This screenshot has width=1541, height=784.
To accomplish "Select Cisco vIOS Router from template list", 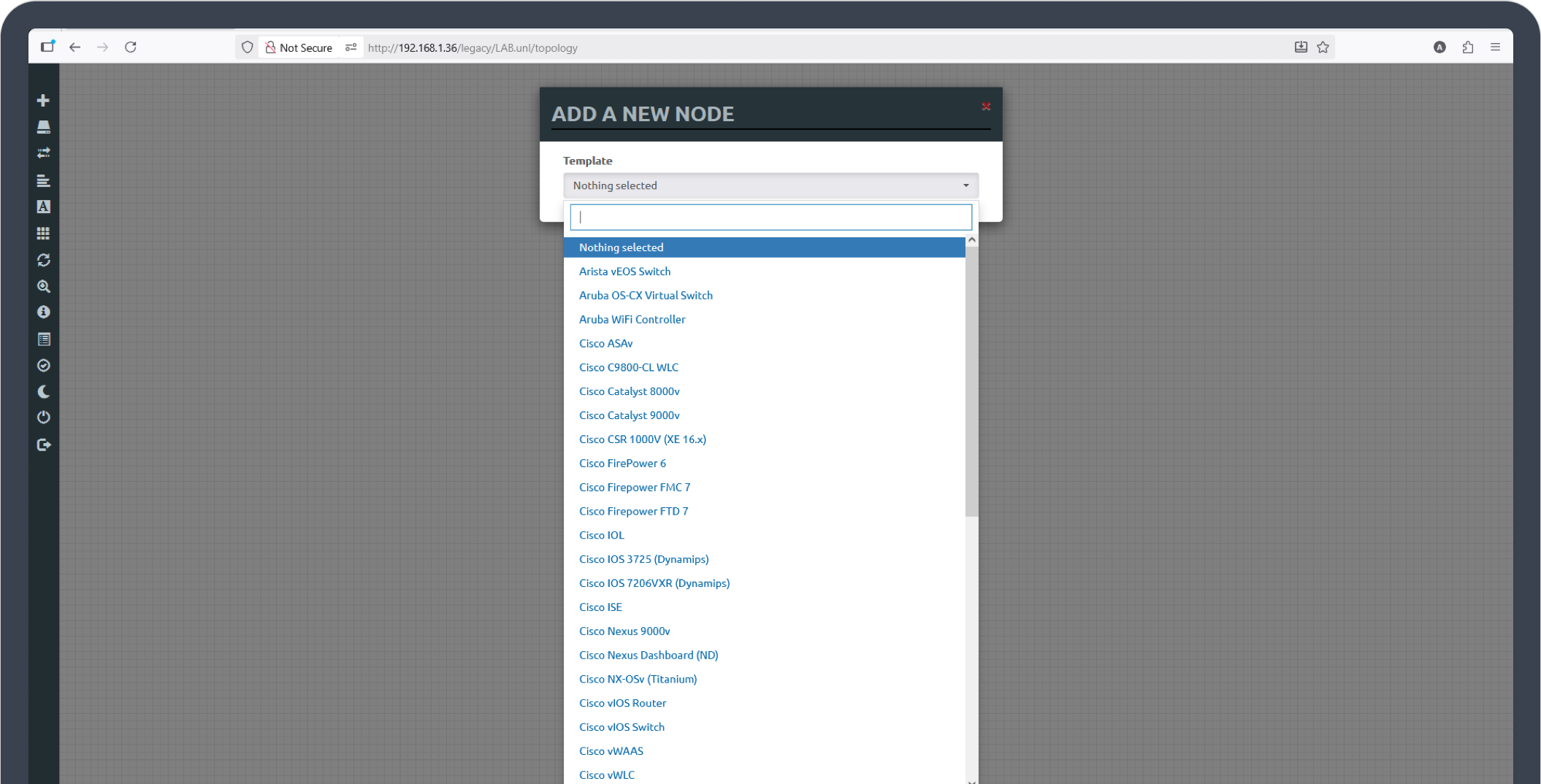I will click(622, 703).
